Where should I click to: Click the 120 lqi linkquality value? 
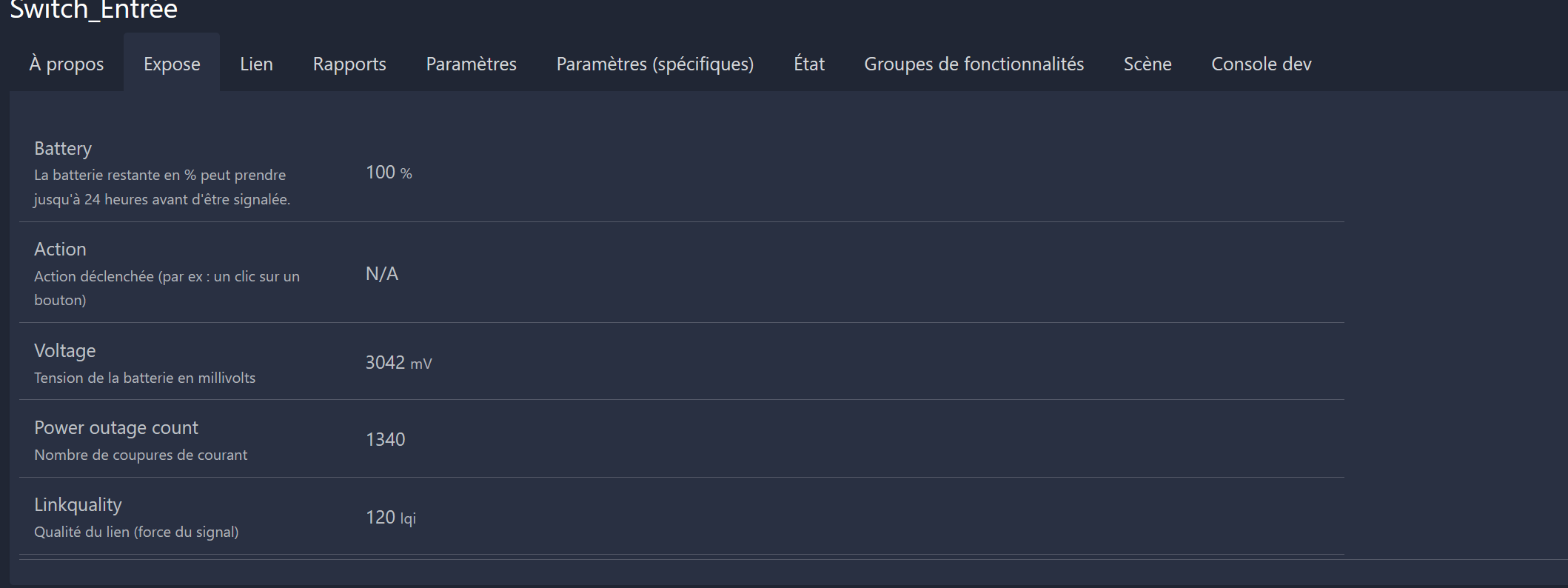point(391,517)
